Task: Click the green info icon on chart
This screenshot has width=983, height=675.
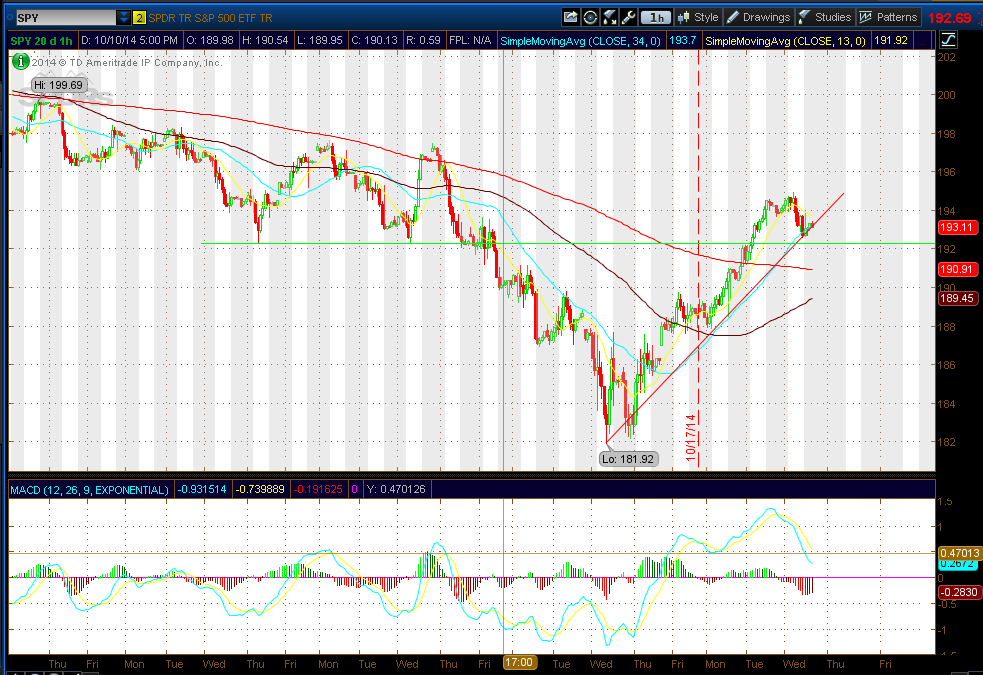Action: click(21, 61)
